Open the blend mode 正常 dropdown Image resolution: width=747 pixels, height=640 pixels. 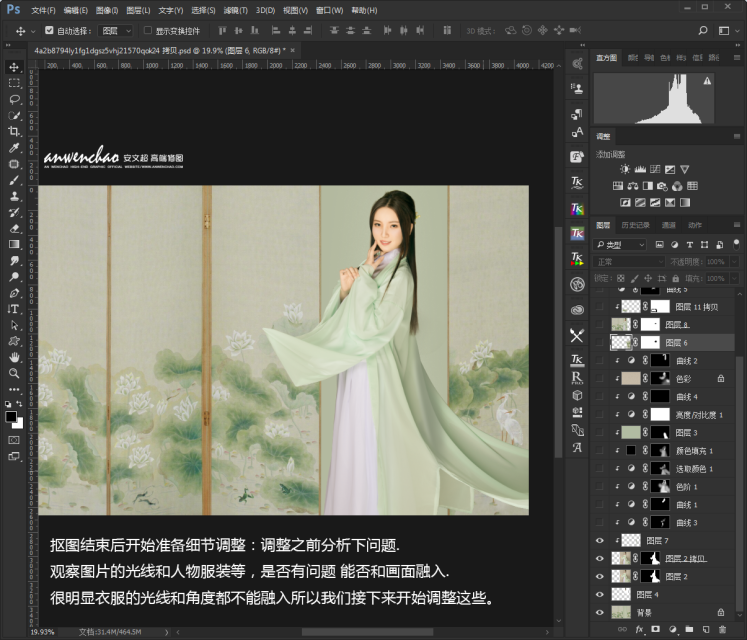pos(628,262)
